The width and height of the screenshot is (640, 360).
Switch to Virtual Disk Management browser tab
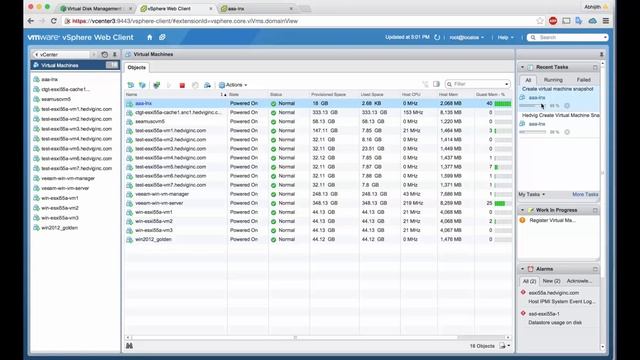point(95,8)
